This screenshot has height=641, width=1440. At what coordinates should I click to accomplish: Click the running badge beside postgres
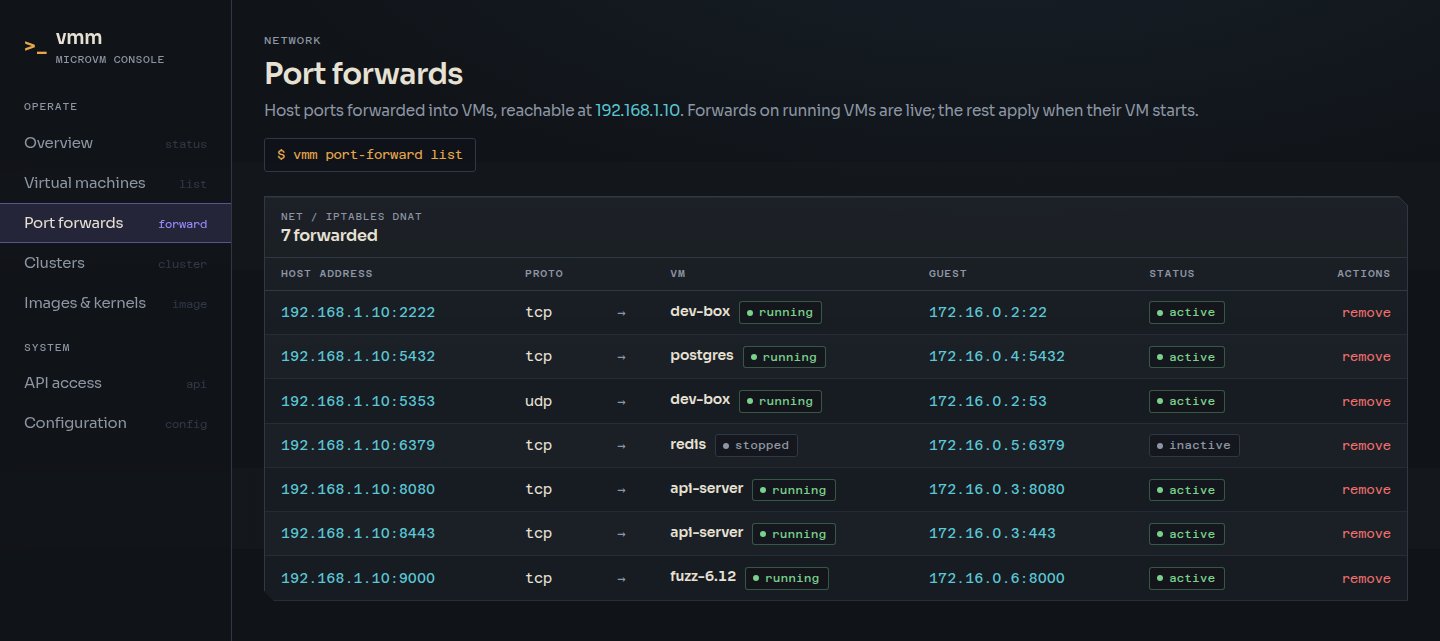click(x=784, y=357)
